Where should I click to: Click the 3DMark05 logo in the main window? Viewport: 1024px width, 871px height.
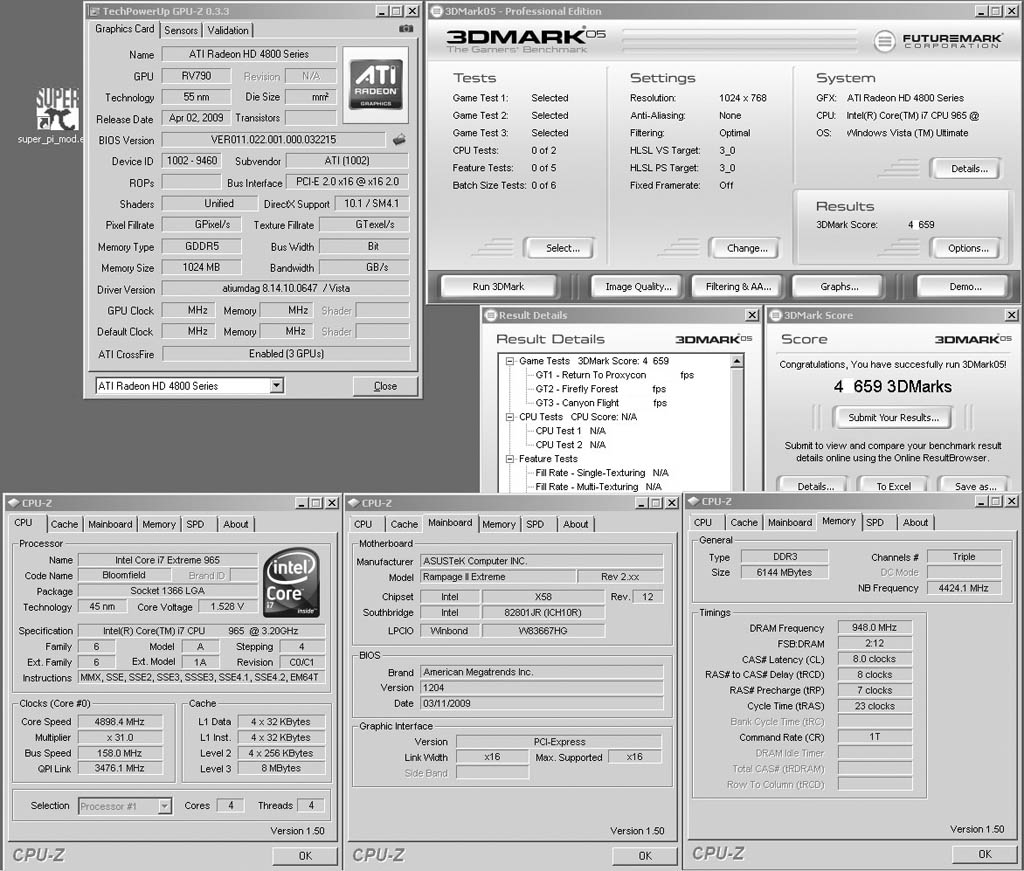coord(526,40)
